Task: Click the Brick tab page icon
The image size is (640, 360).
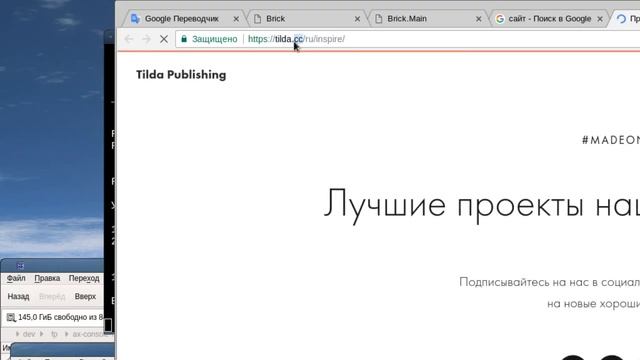Action: click(257, 19)
